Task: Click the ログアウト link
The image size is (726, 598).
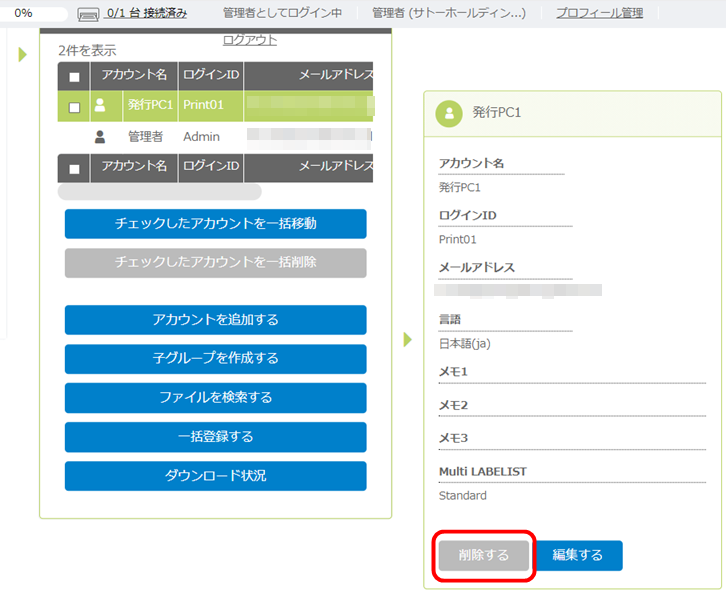Action: [250, 40]
